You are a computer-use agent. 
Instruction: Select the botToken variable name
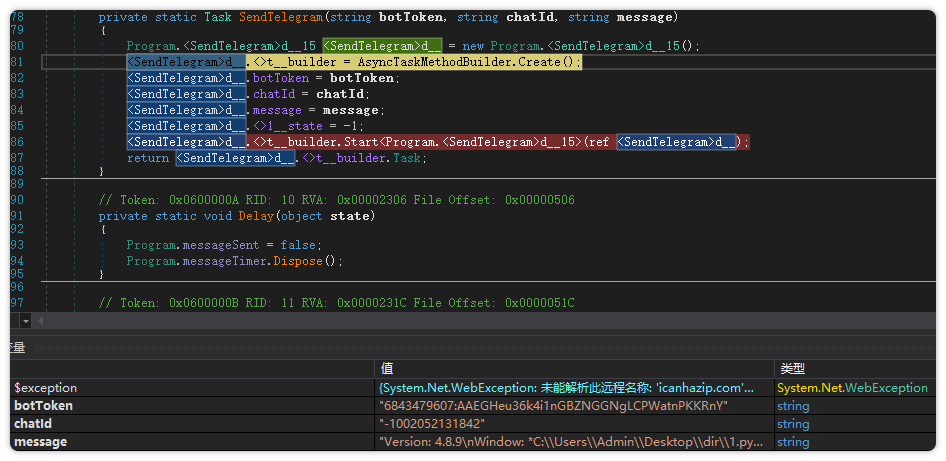pyautogui.click(x=43, y=406)
